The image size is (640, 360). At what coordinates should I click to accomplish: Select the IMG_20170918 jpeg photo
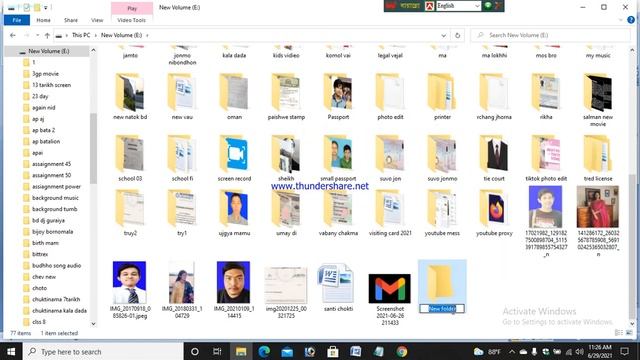[x=130, y=290]
